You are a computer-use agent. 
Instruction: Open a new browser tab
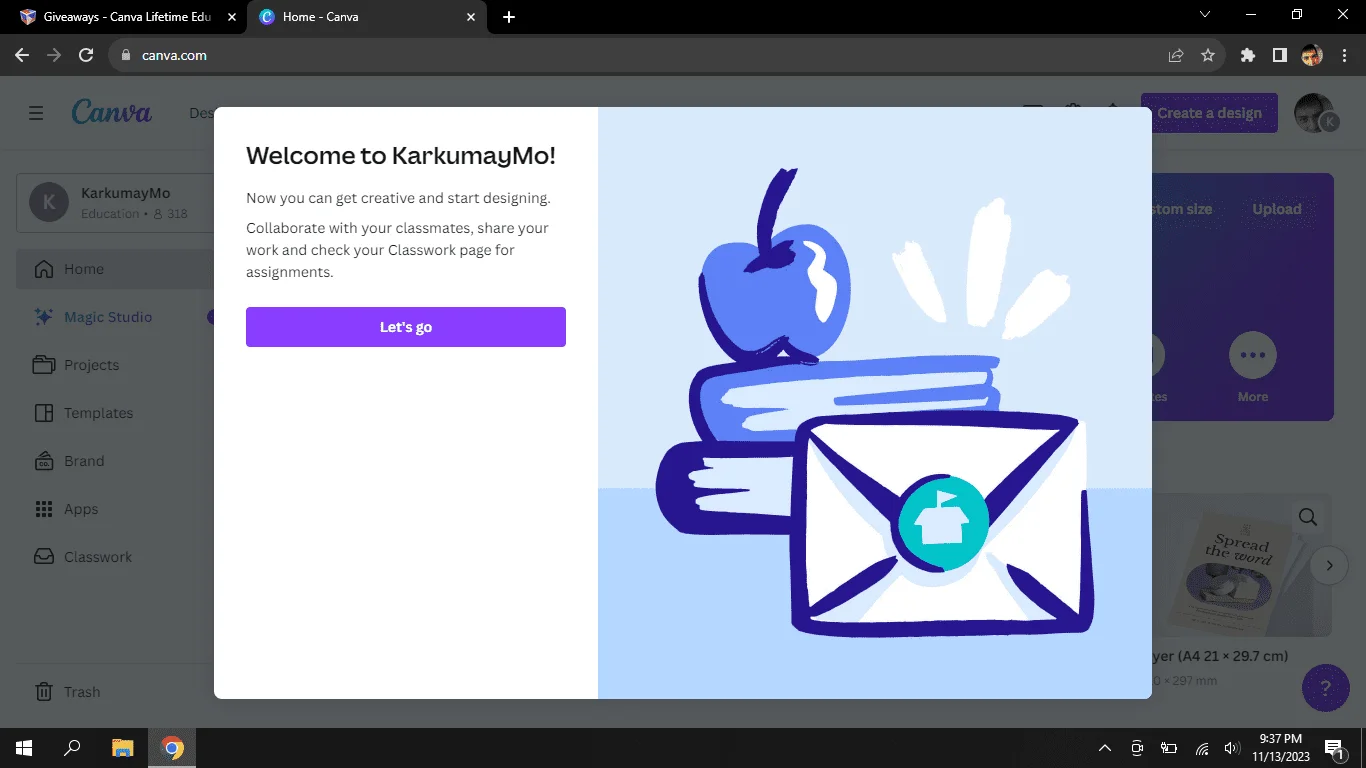click(x=509, y=17)
